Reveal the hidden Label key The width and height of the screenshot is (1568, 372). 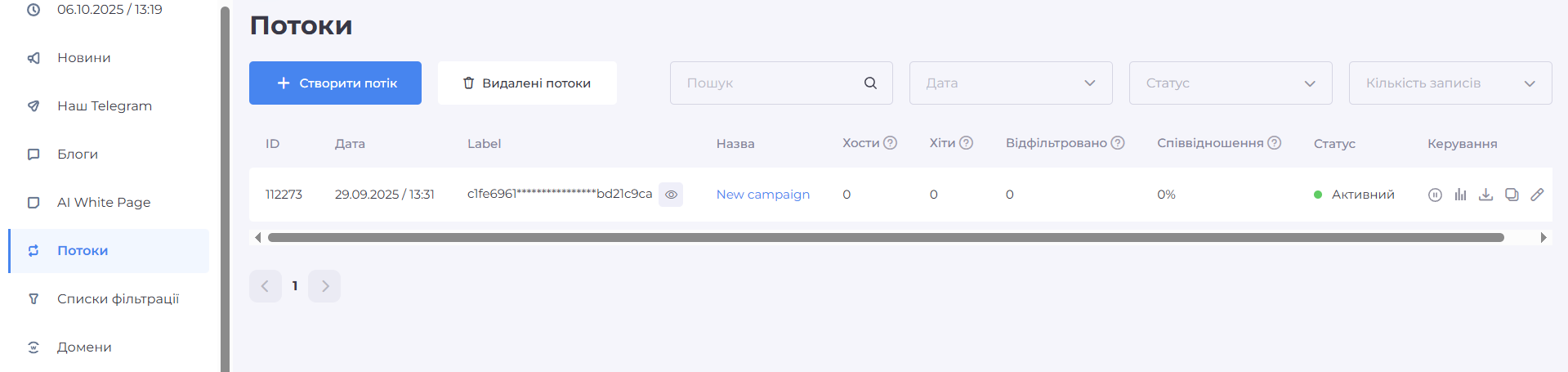(x=671, y=195)
